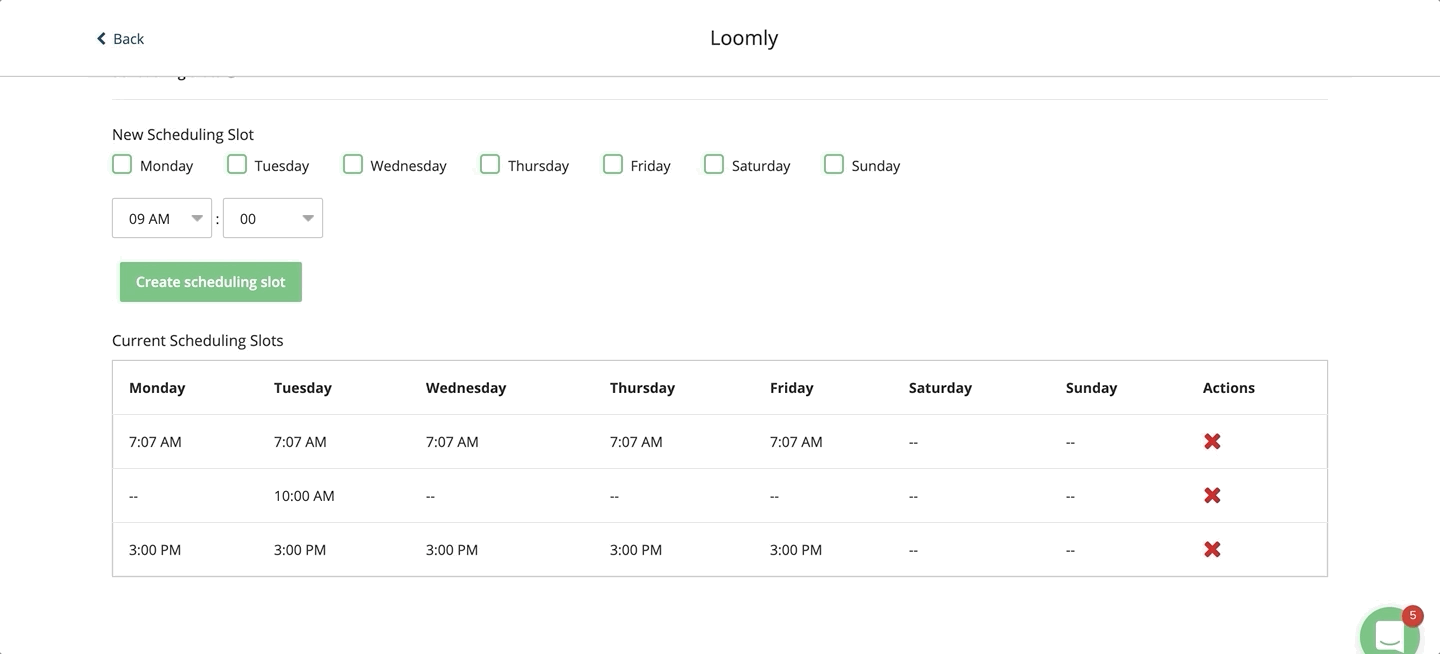Image resolution: width=1440 pixels, height=654 pixels.
Task: Click the Create scheduling slot button
Action: click(210, 281)
